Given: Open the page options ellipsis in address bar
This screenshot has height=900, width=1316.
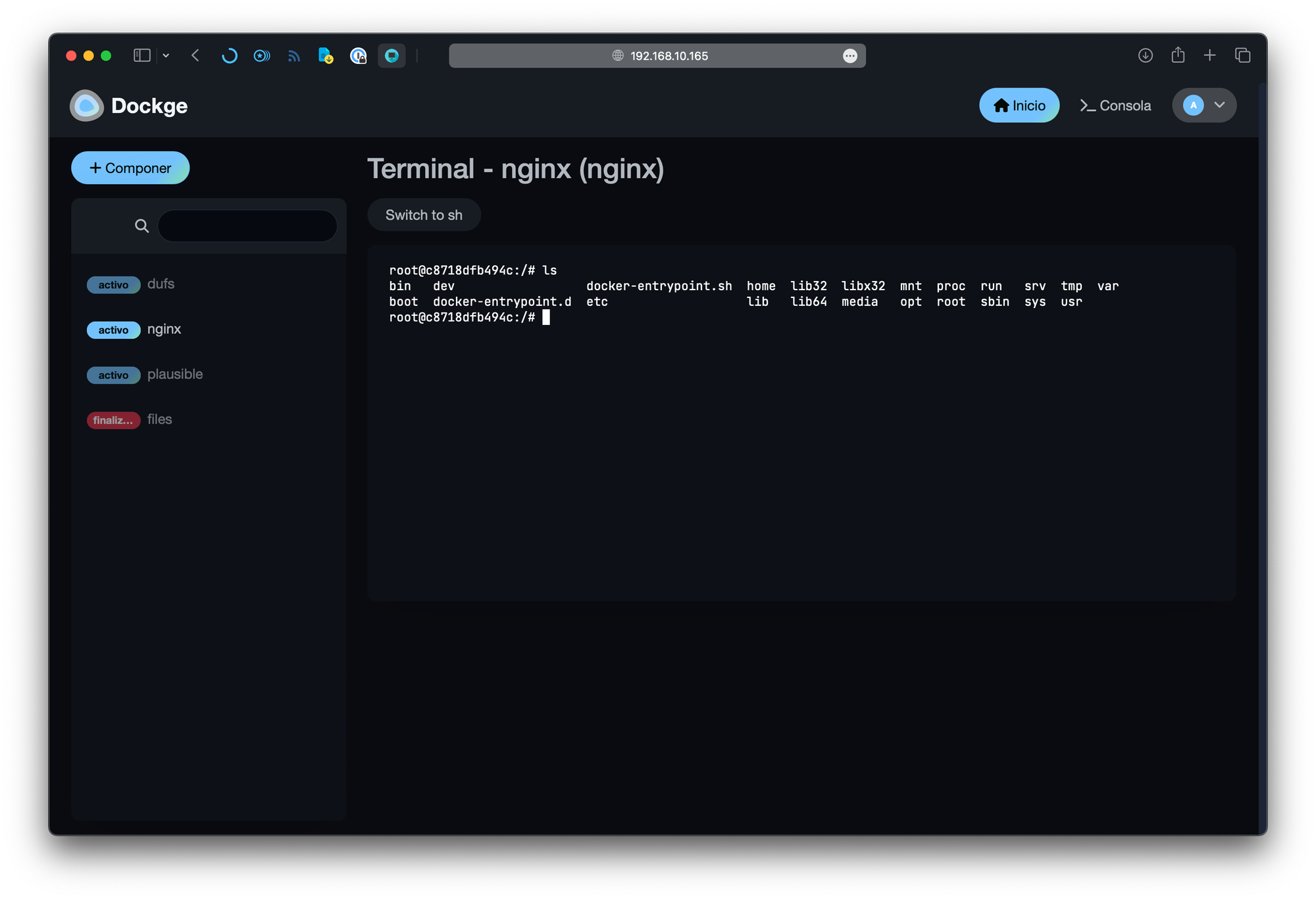Looking at the screenshot, I should (850, 56).
